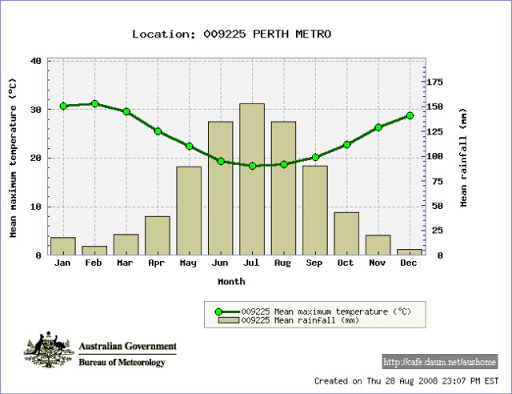The image size is (512, 394).
Task: Click the '20' temperature axis value
Action: pos(36,158)
